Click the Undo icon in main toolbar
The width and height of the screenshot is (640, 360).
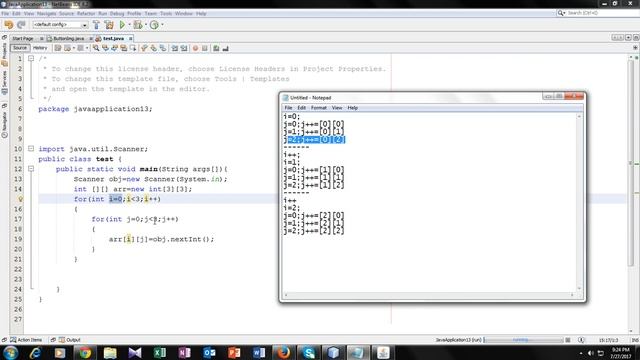9,25
